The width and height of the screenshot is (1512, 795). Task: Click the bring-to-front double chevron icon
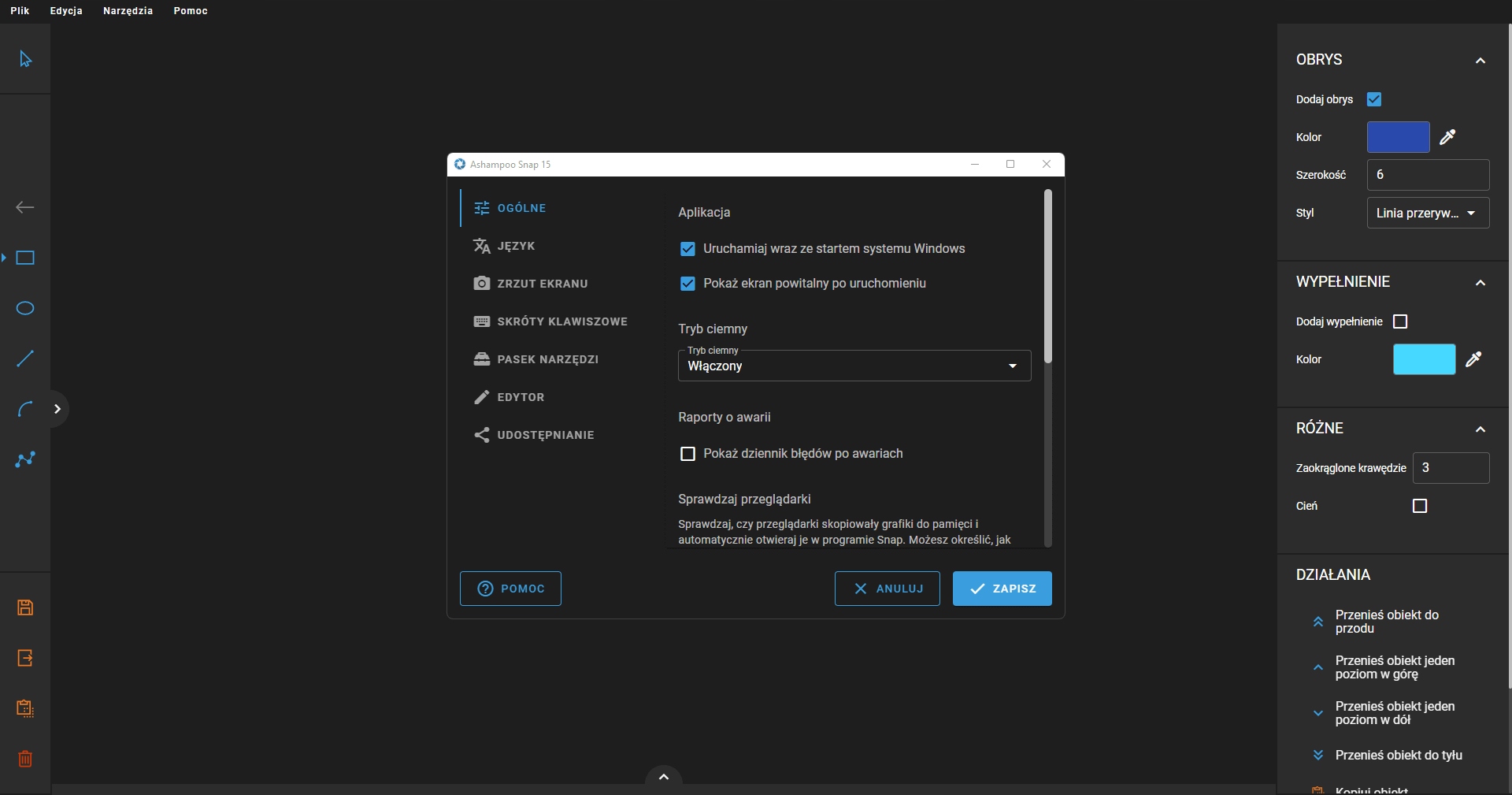click(x=1318, y=622)
